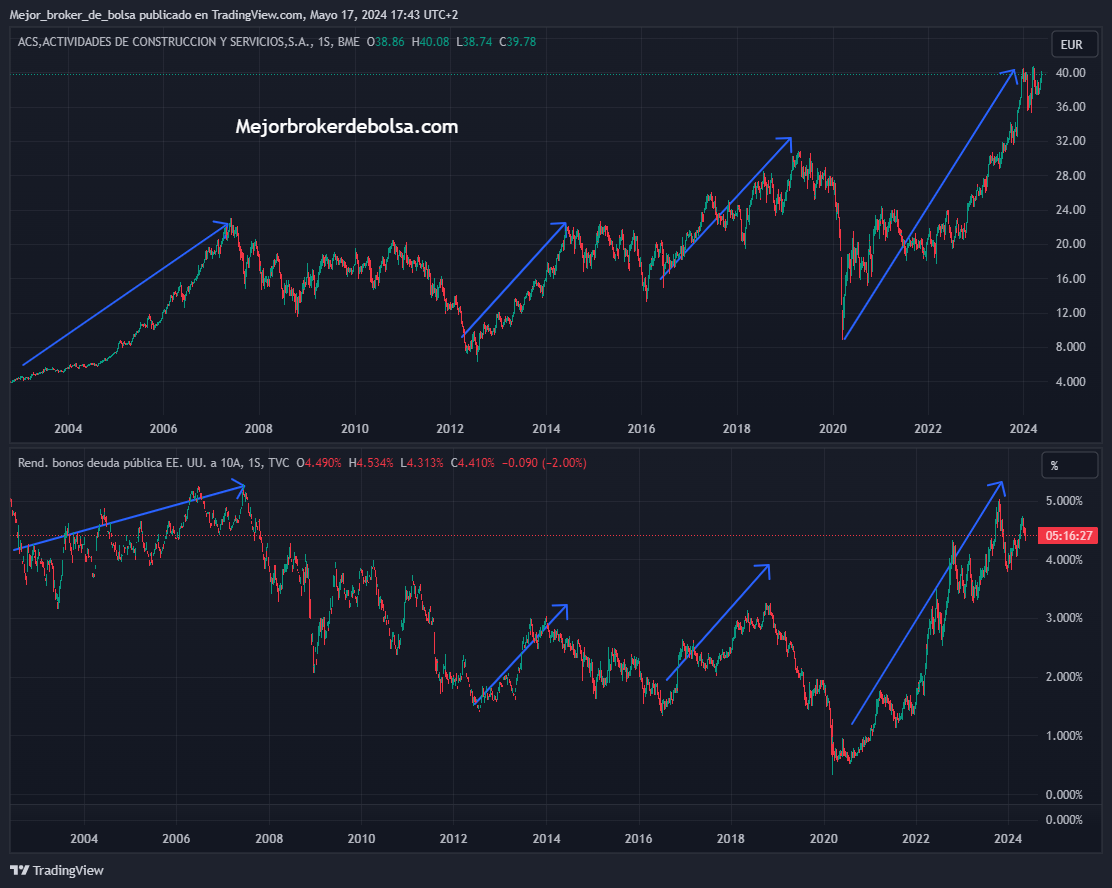Click the 40.00 price axis label

pyautogui.click(x=1071, y=72)
